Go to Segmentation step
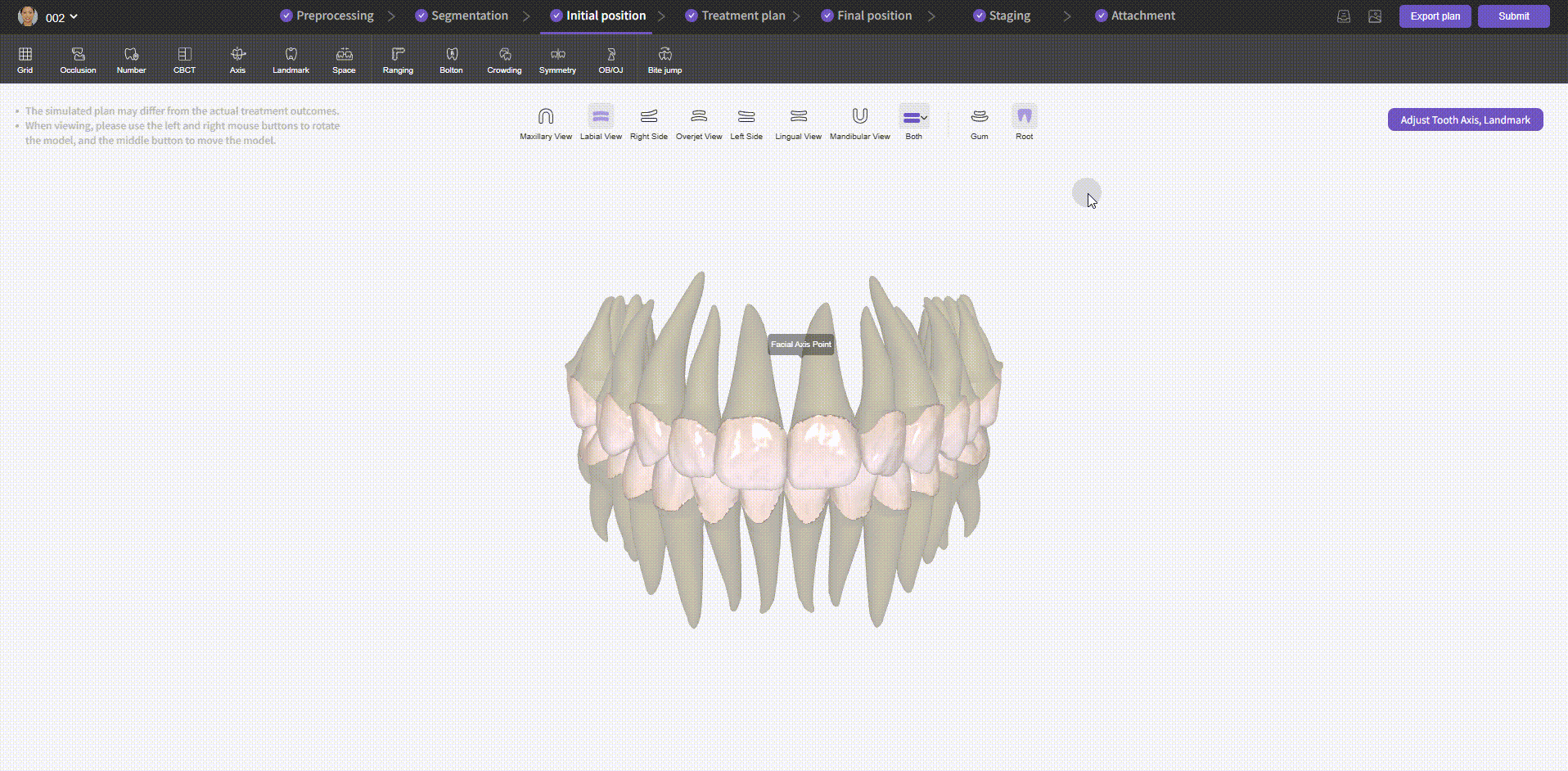This screenshot has height=771, width=1568. (x=462, y=16)
